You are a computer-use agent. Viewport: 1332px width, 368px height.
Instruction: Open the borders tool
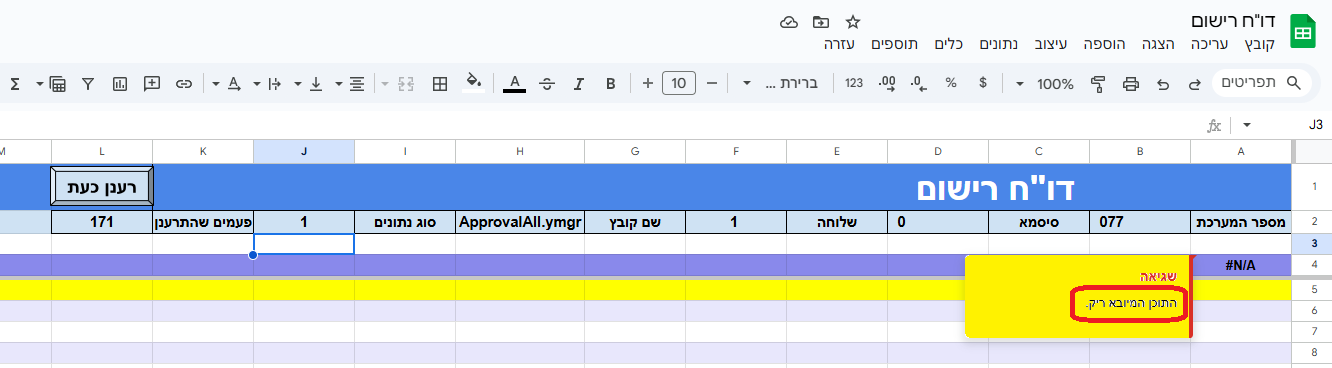[439, 83]
